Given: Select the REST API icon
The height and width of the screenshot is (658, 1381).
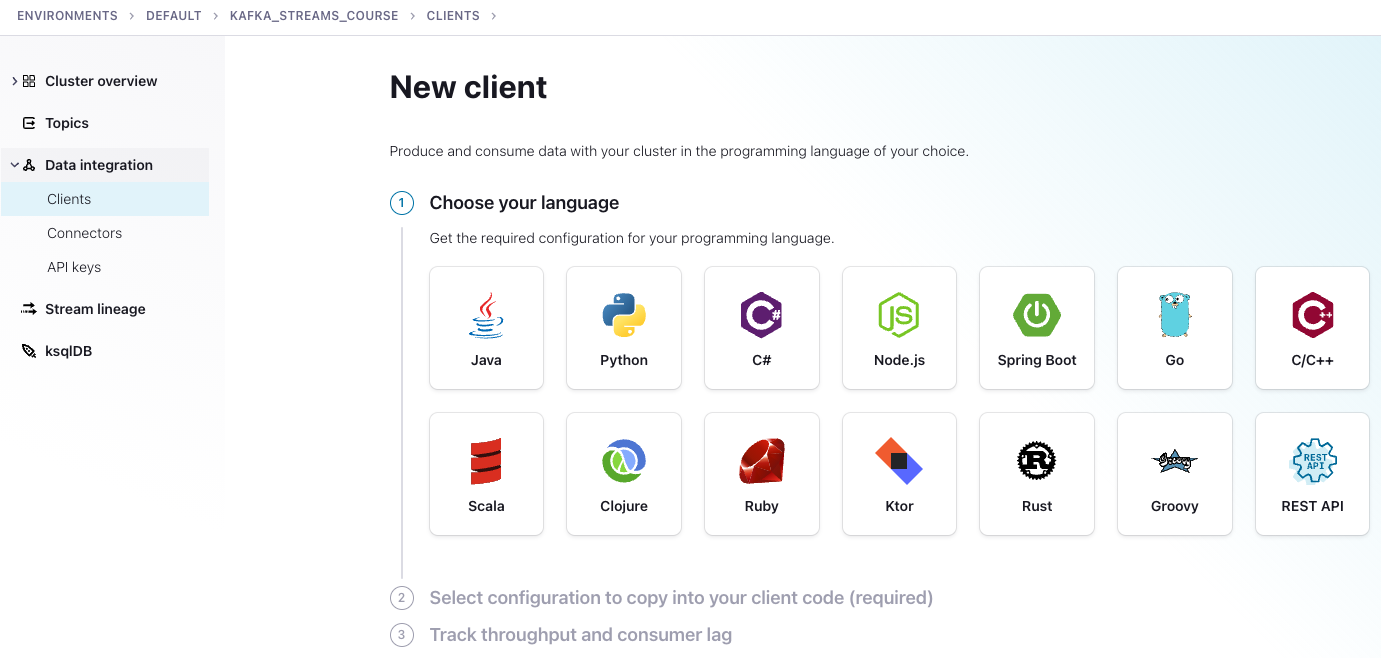Looking at the screenshot, I should [1312, 461].
